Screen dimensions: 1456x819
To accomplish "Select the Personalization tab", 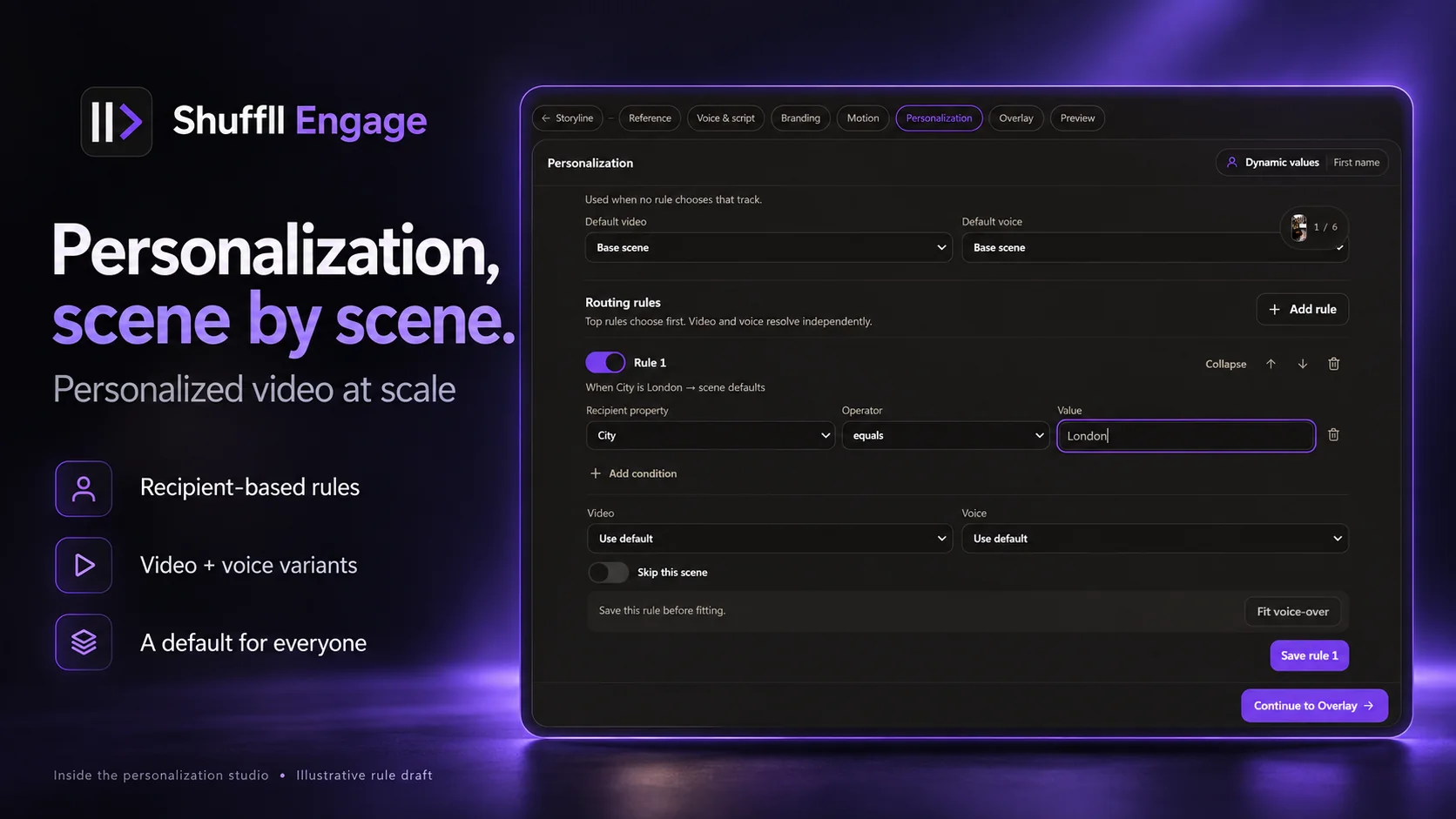I will tap(939, 118).
